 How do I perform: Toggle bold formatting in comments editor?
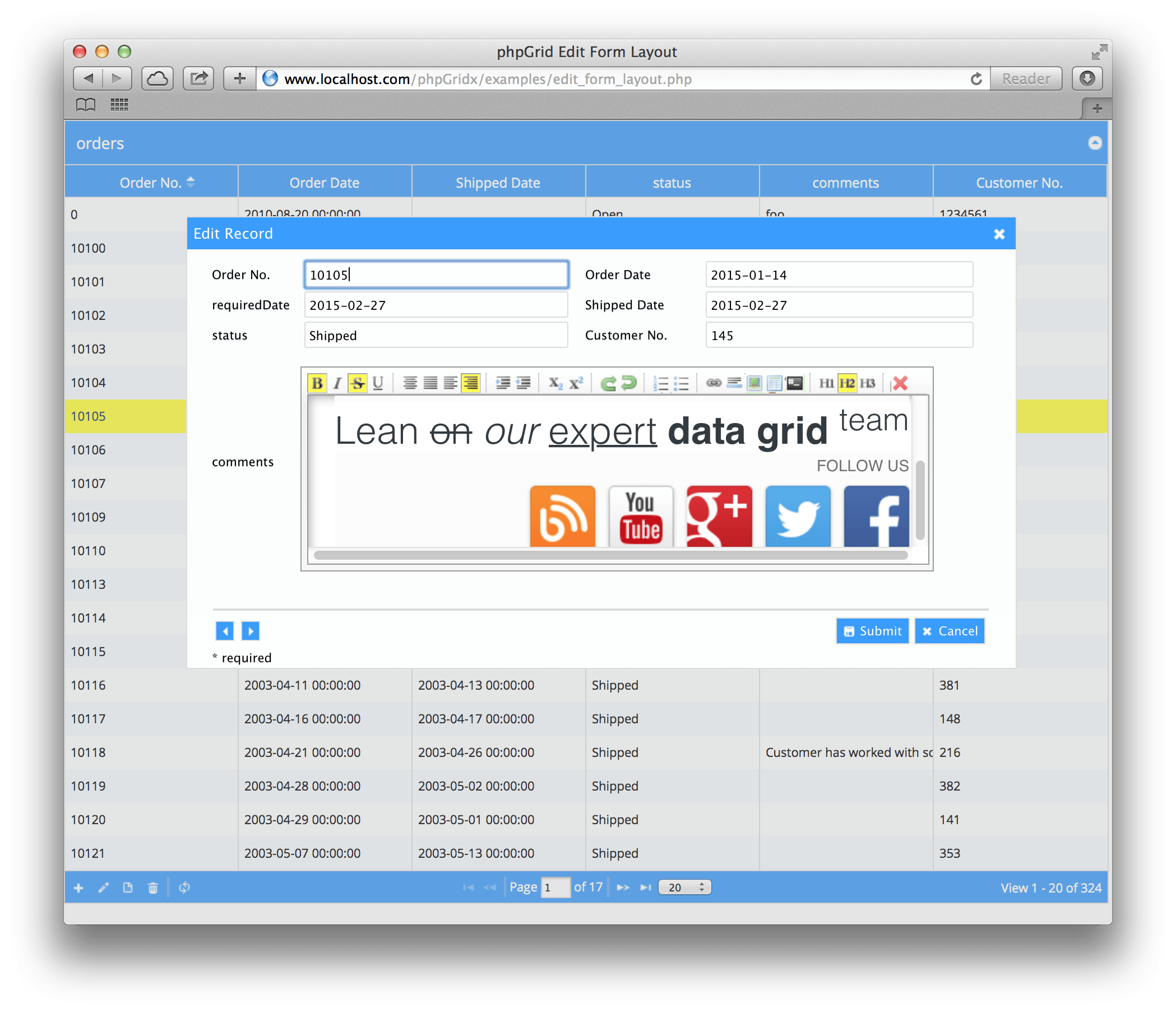click(x=317, y=383)
